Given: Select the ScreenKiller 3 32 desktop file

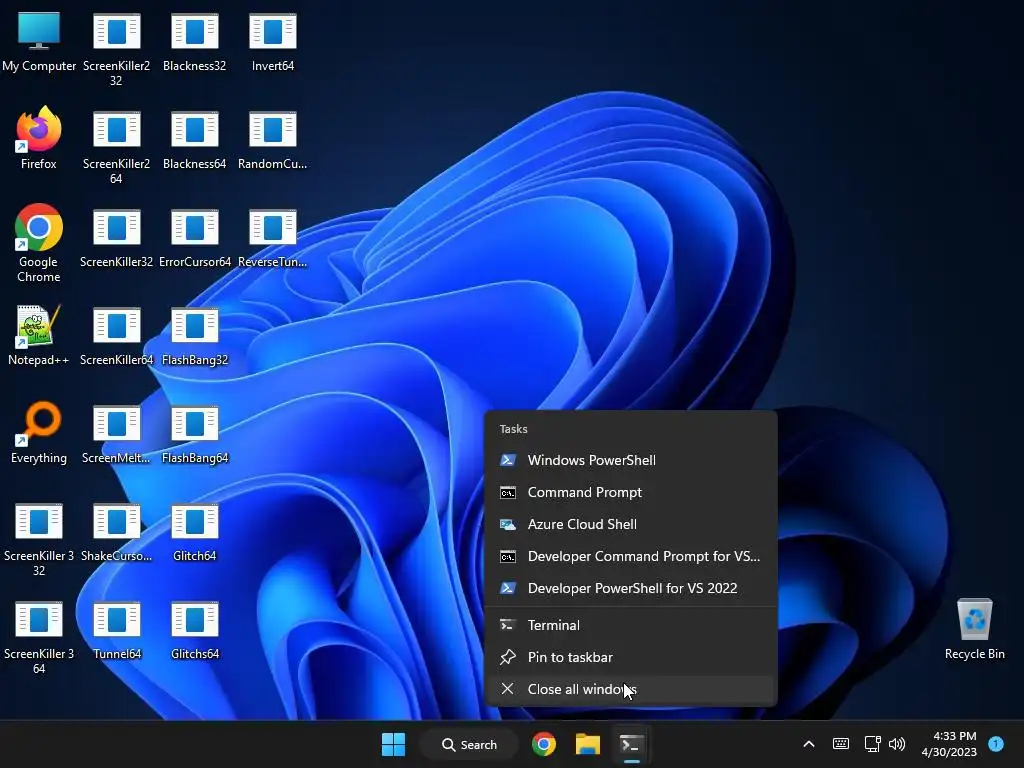Looking at the screenshot, I should coord(39,539).
